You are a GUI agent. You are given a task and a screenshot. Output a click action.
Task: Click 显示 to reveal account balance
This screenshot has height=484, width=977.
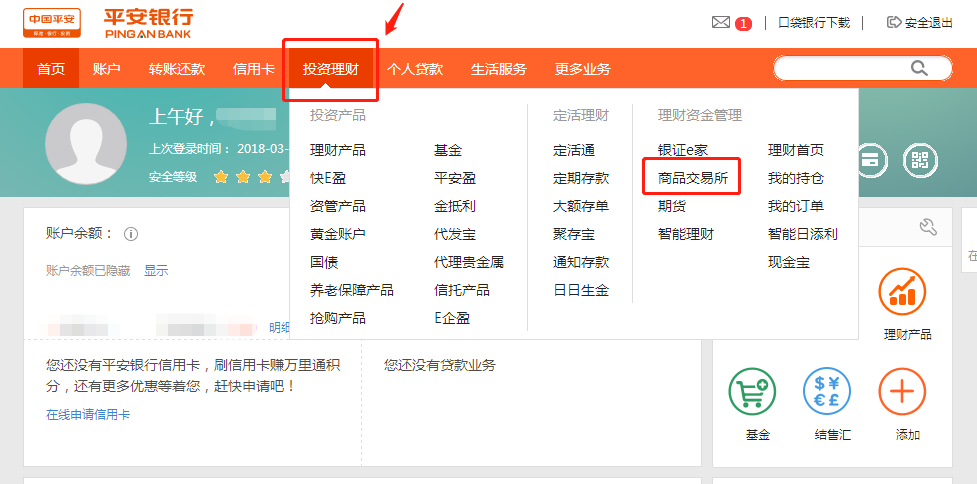(x=156, y=270)
